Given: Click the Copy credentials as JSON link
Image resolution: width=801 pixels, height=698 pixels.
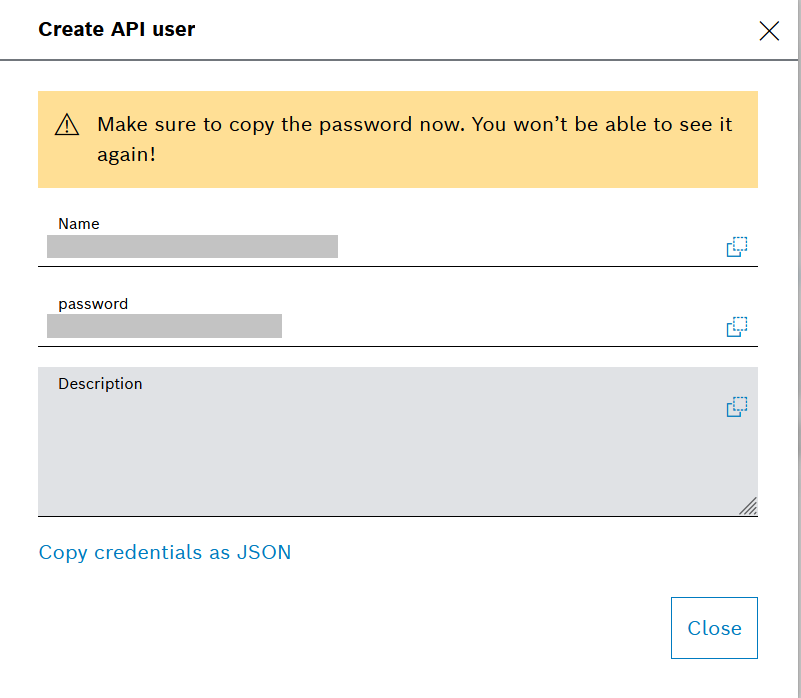Looking at the screenshot, I should 165,552.
